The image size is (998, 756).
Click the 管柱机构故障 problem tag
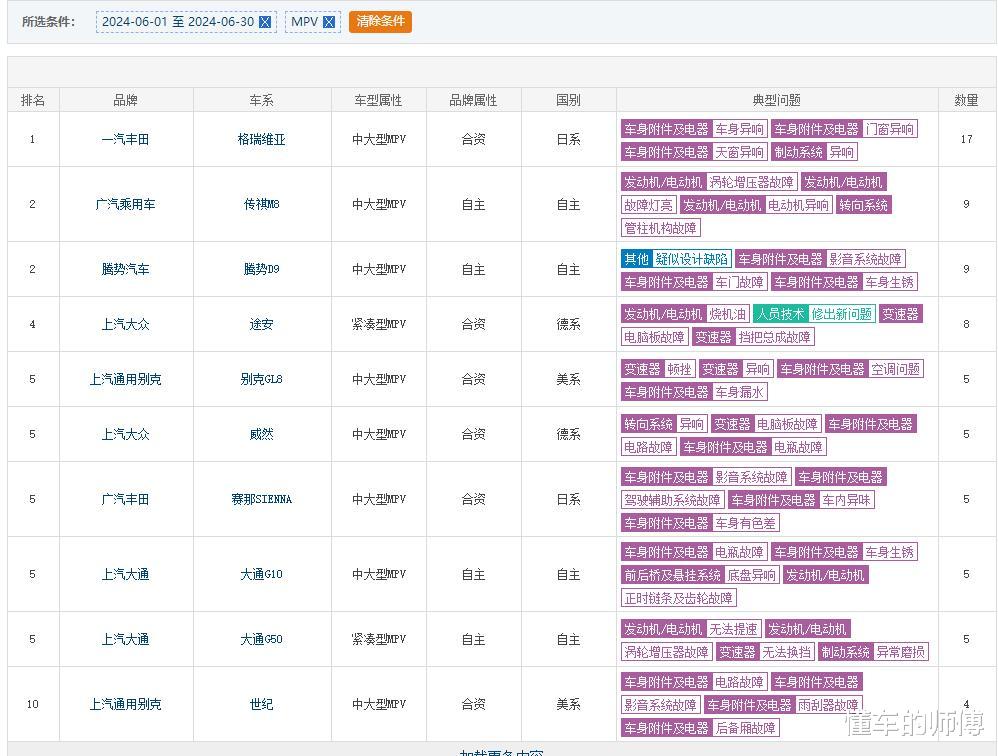(661, 228)
